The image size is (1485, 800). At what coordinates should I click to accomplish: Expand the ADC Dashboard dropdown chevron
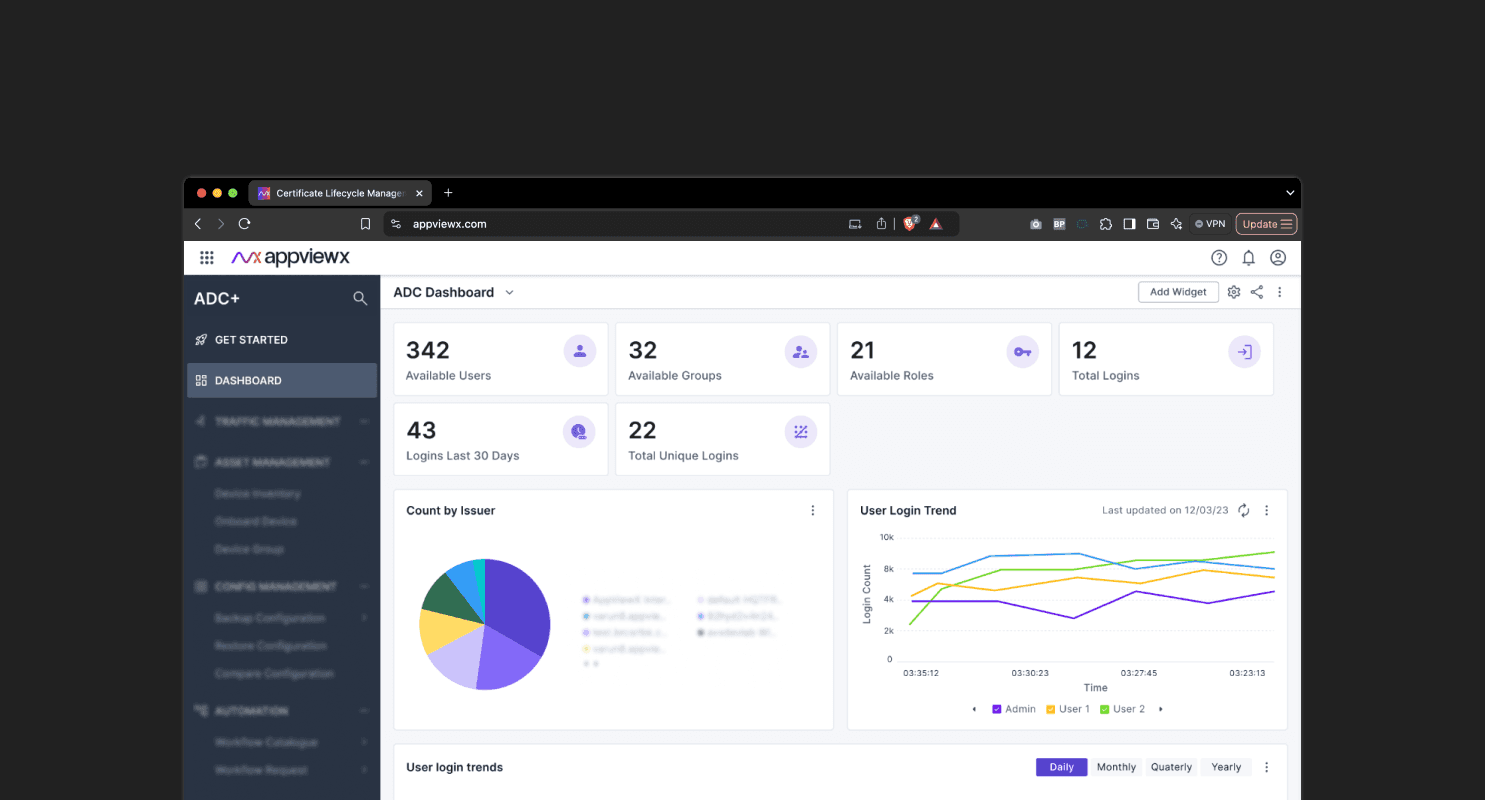click(x=509, y=292)
